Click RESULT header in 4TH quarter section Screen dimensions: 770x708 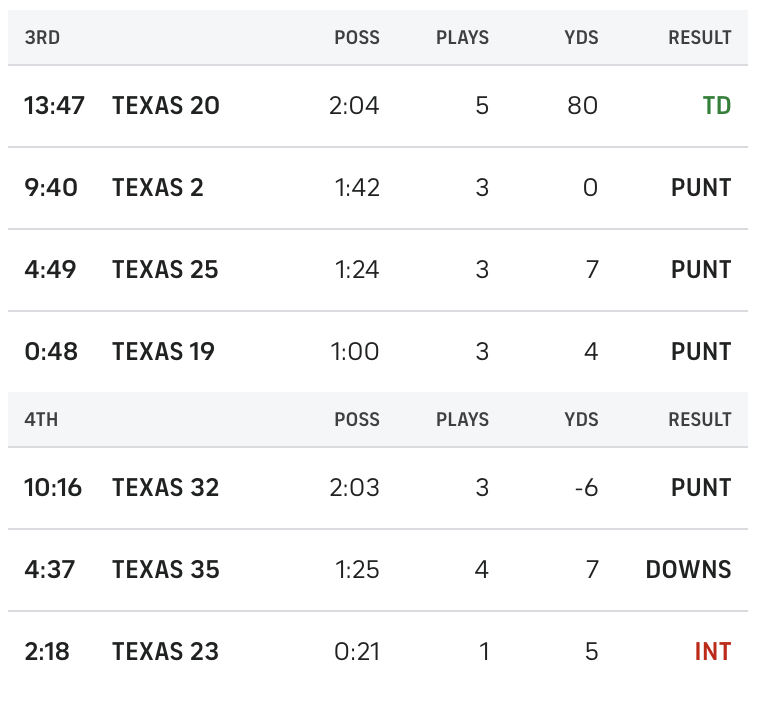pyautogui.click(x=700, y=420)
